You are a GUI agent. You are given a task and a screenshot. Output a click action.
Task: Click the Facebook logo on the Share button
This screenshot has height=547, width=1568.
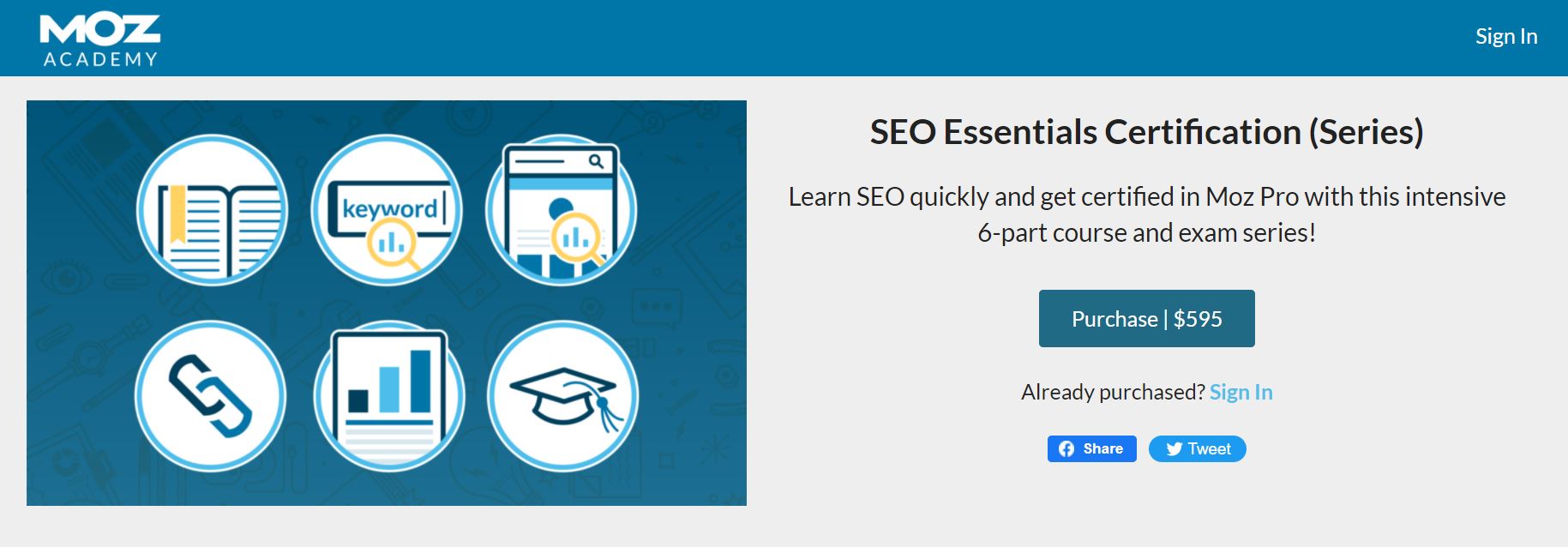pyautogui.click(x=1066, y=448)
